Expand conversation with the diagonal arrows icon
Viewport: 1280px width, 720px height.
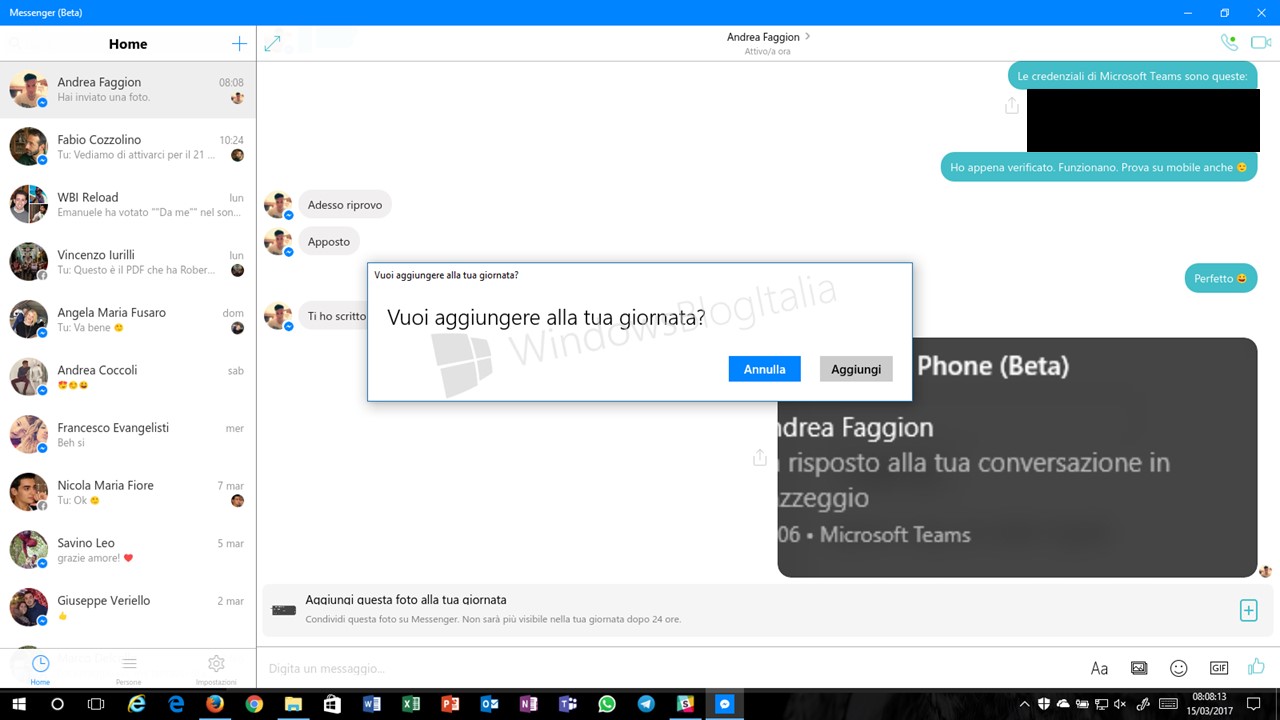coord(272,44)
